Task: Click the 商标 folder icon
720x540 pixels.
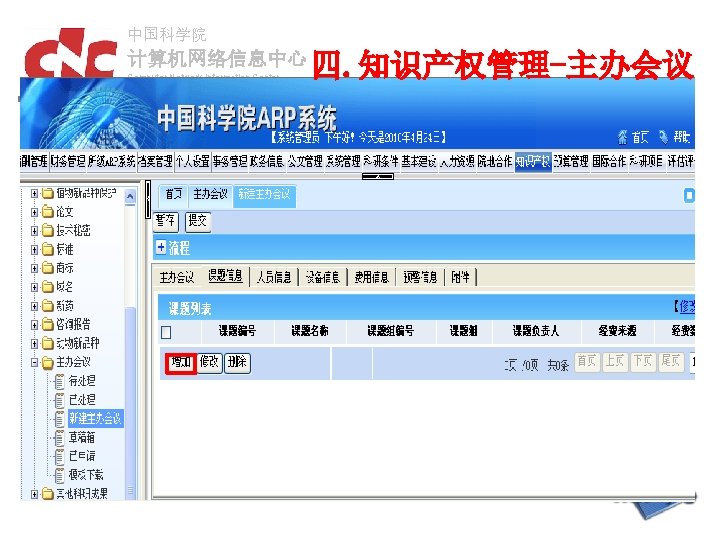Action: [48, 268]
